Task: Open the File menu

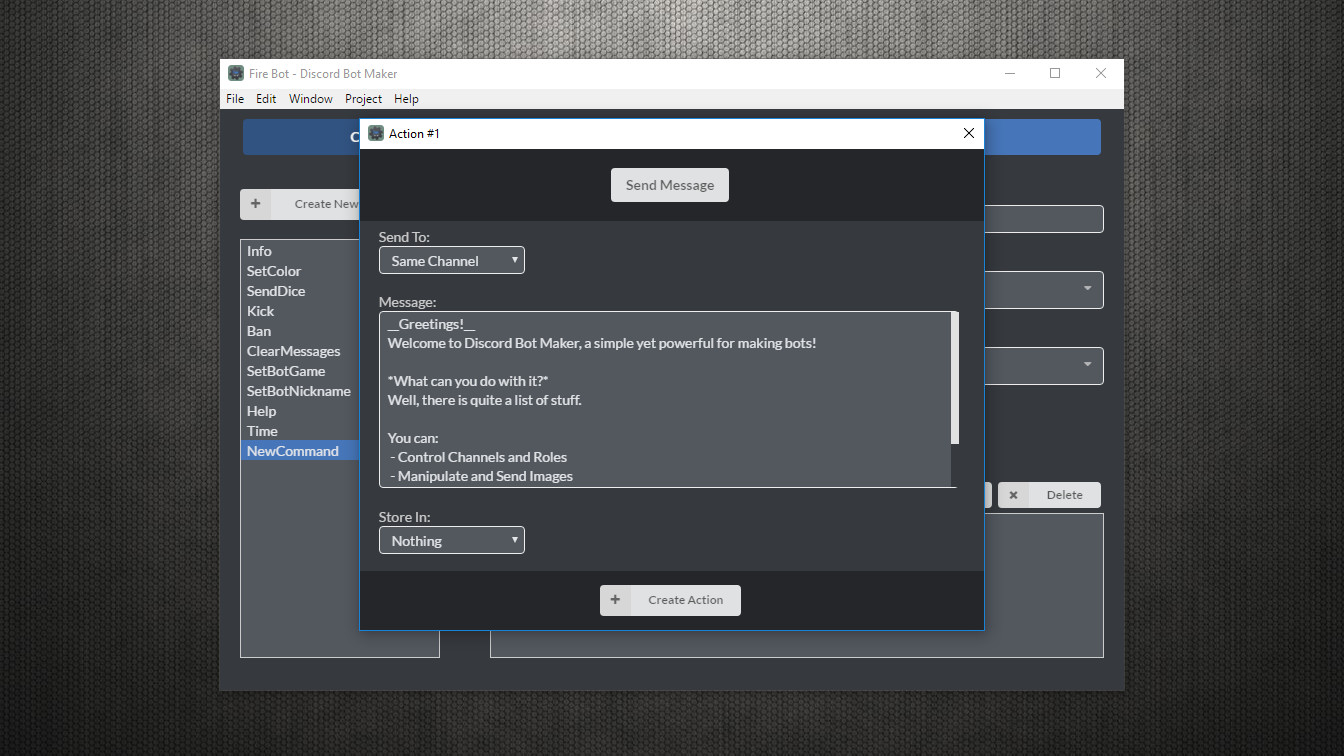Action: (x=234, y=98)
